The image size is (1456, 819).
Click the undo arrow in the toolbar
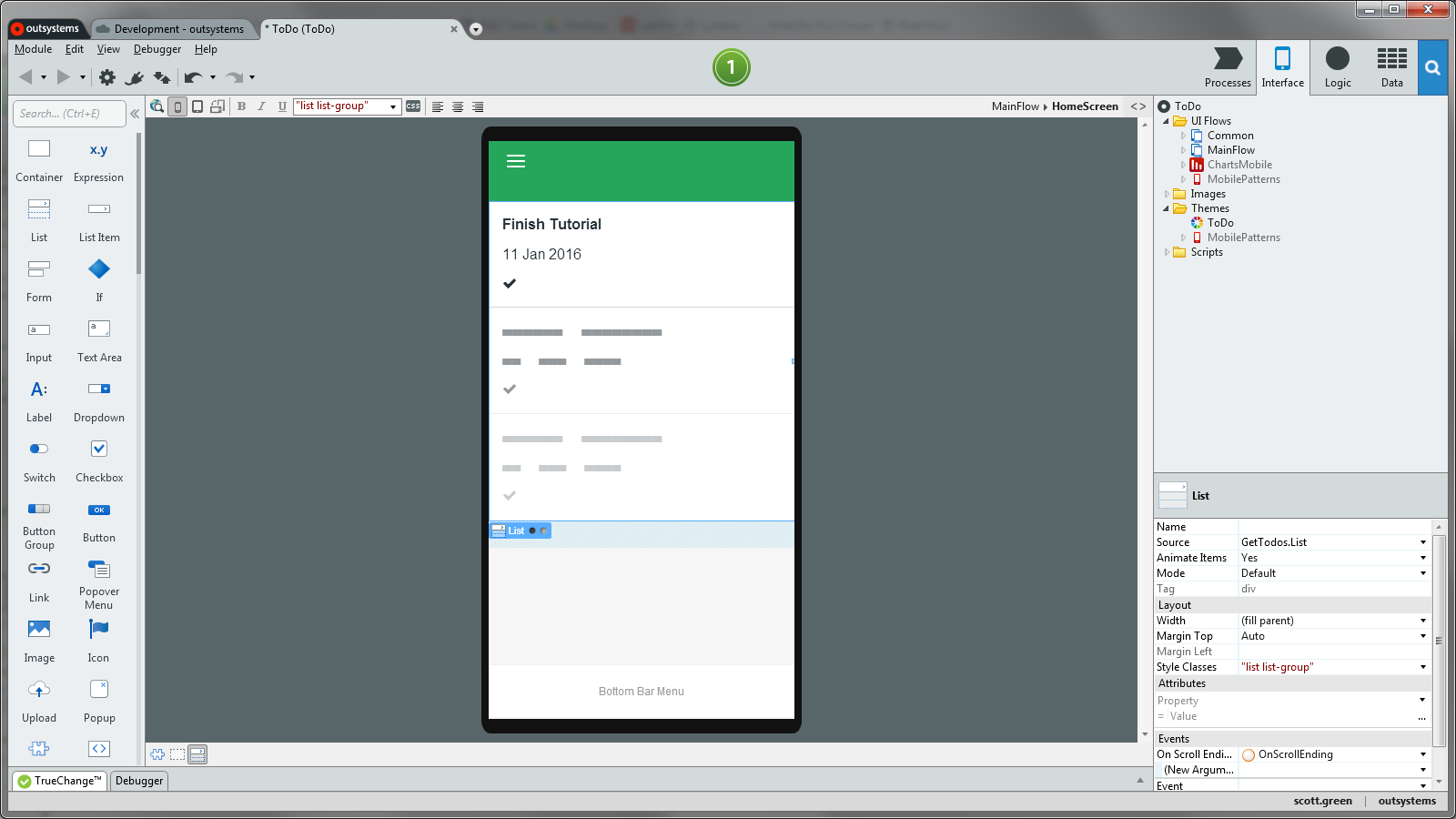[x=192, y=77]
